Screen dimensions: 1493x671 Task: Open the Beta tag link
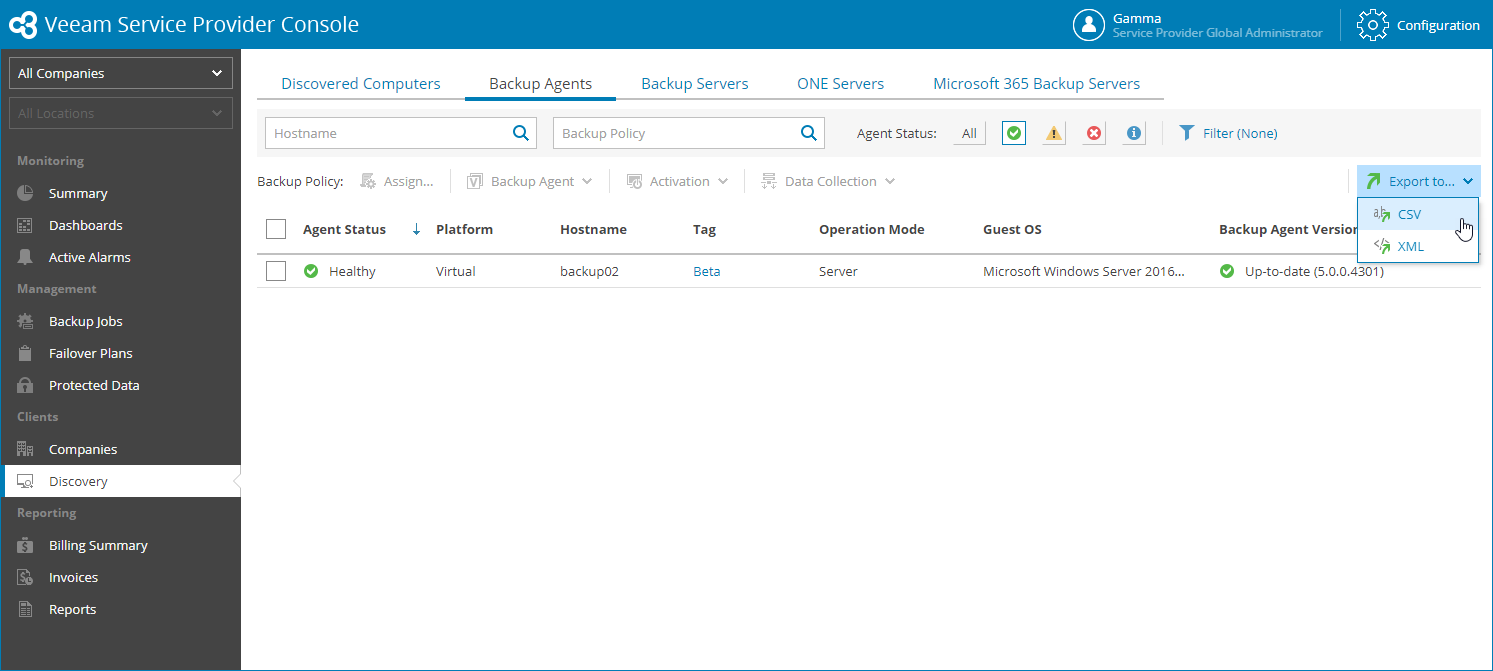[707, 271]
